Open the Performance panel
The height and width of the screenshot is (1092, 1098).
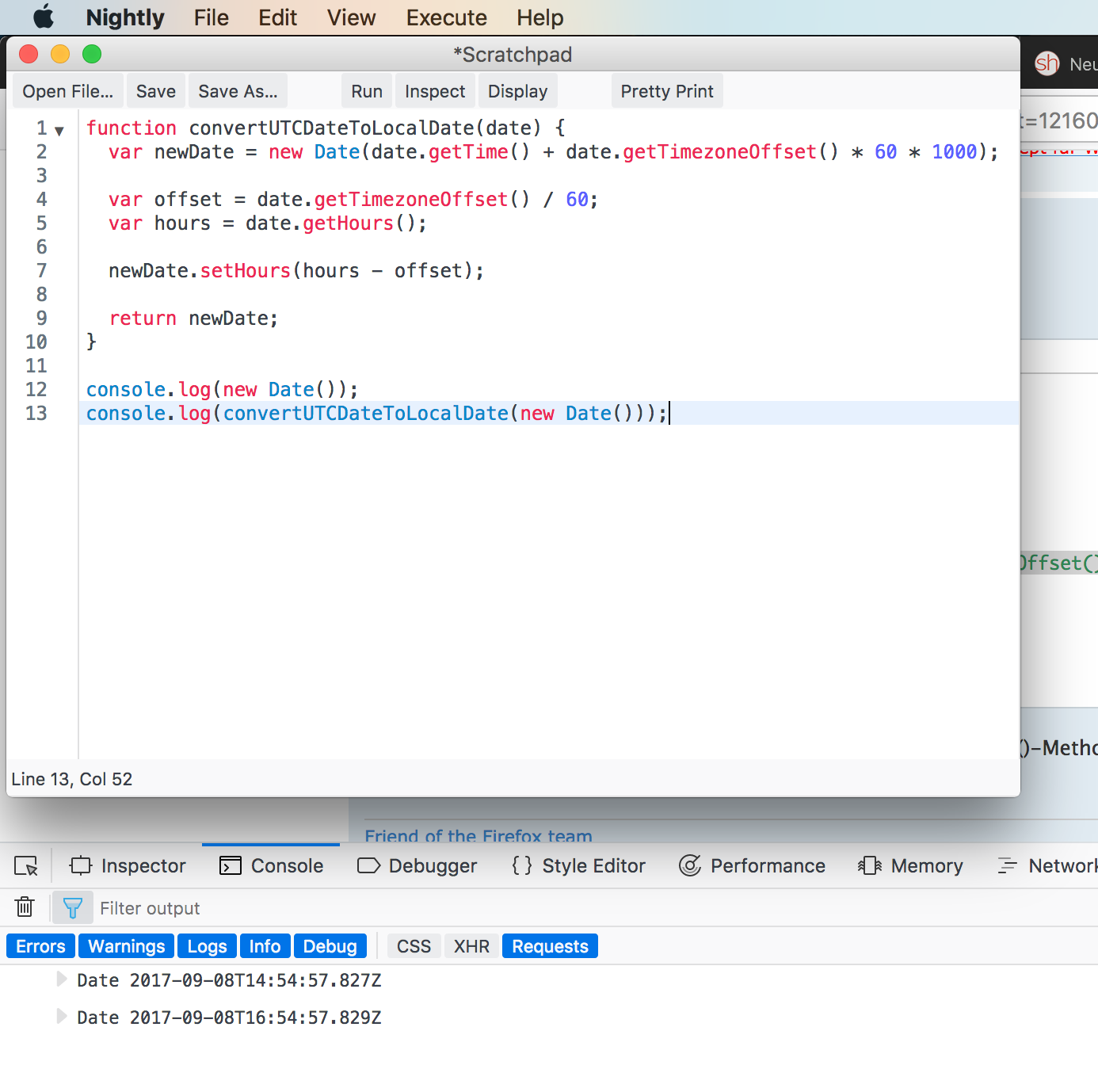point(752,866)
